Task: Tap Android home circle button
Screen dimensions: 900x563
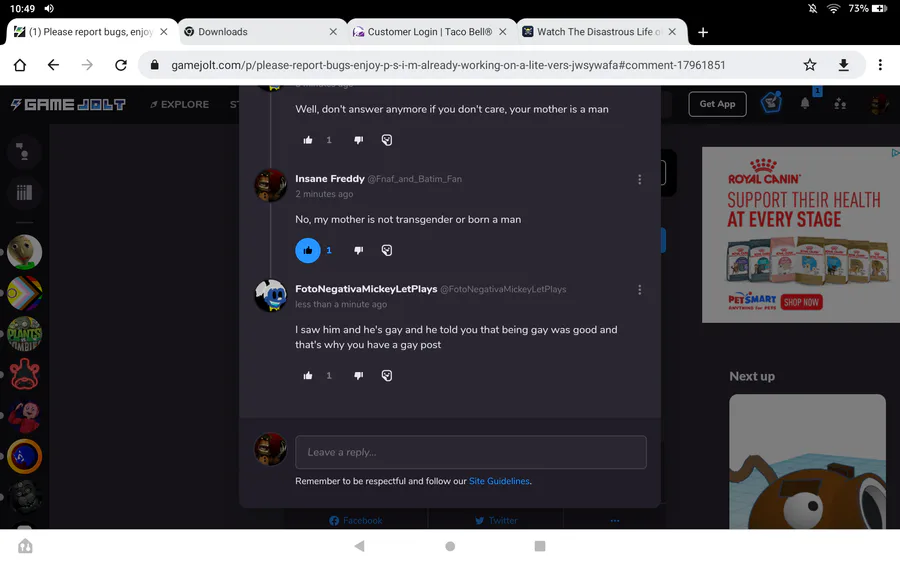Action: (x=450, y=546)
